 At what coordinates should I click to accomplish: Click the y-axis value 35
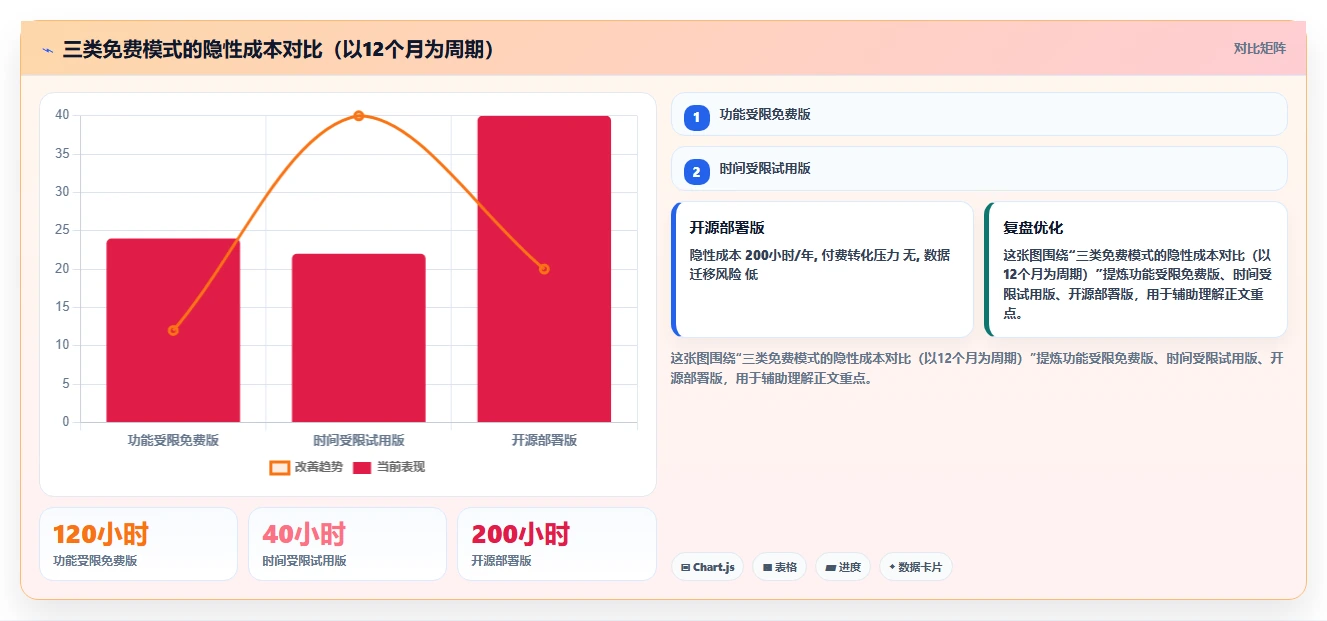click(x=62, y=153)
